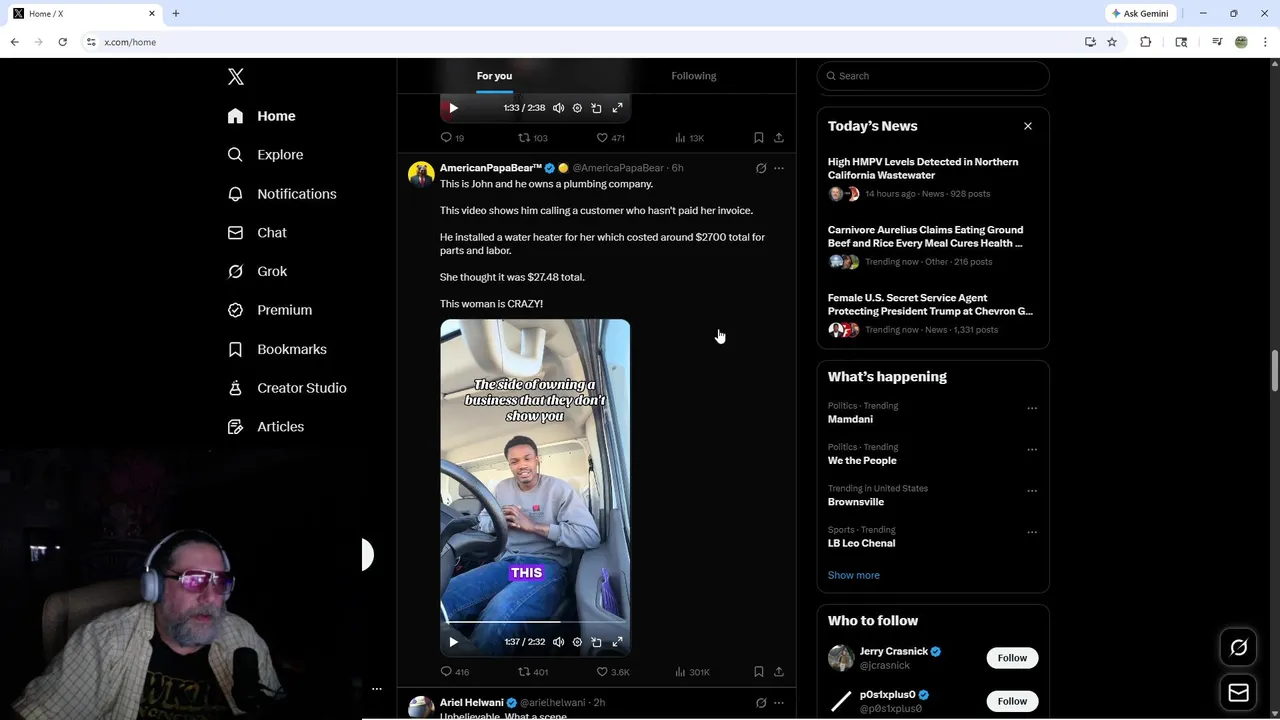Play the AmericanPapaBear video
Image resolution: width=1280 pixels, height=720 pixels.
tap(453, 642)
